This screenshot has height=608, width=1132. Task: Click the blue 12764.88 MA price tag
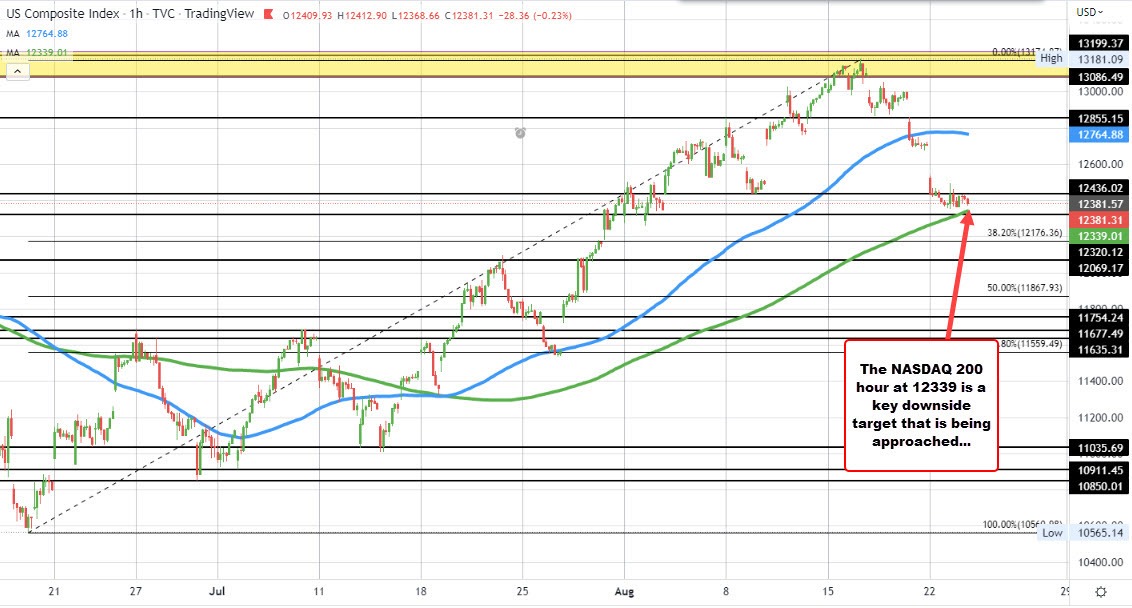1100,134
